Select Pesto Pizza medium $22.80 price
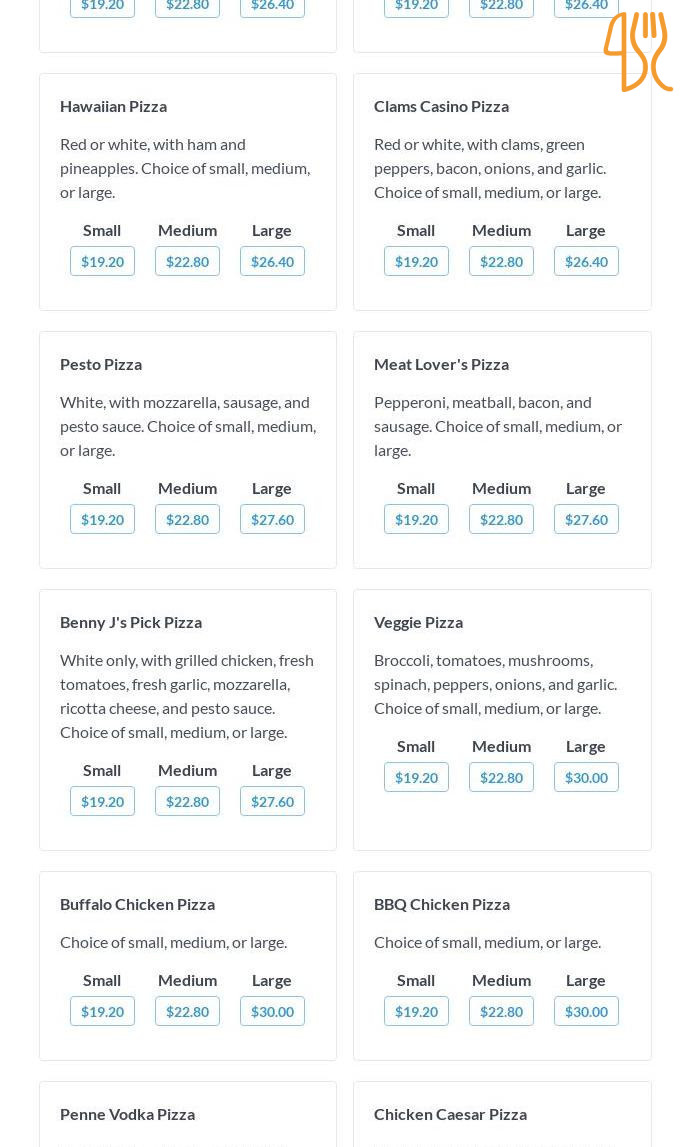The width and height of the screenshot is (690, 1147). point(187,520)
